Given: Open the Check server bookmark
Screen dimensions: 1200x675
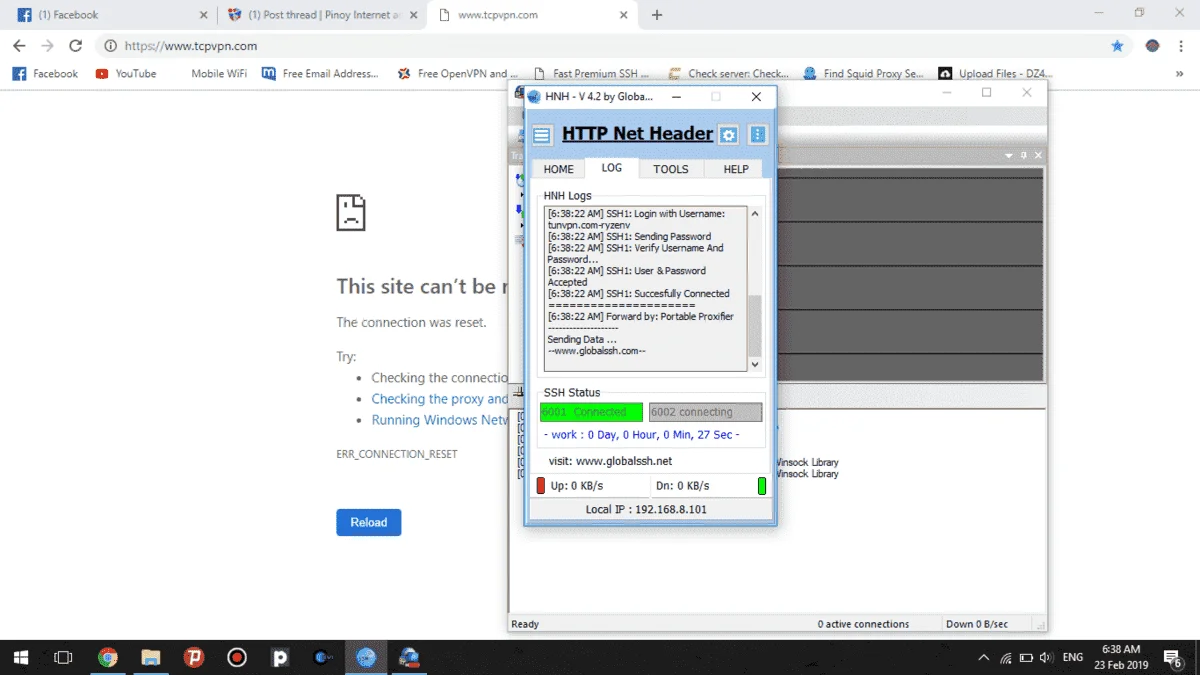Looking at the screenshot, I should point(729,73).
